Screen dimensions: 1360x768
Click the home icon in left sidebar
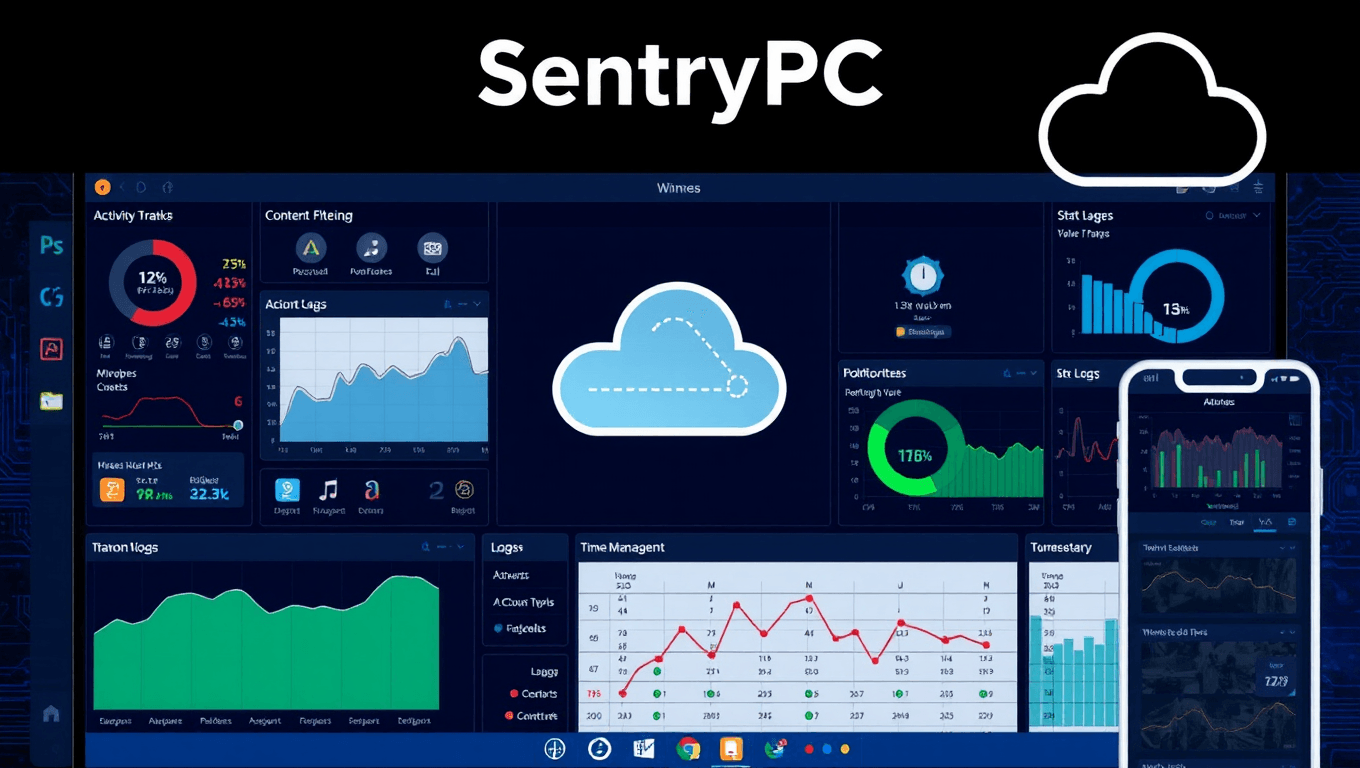51,714
